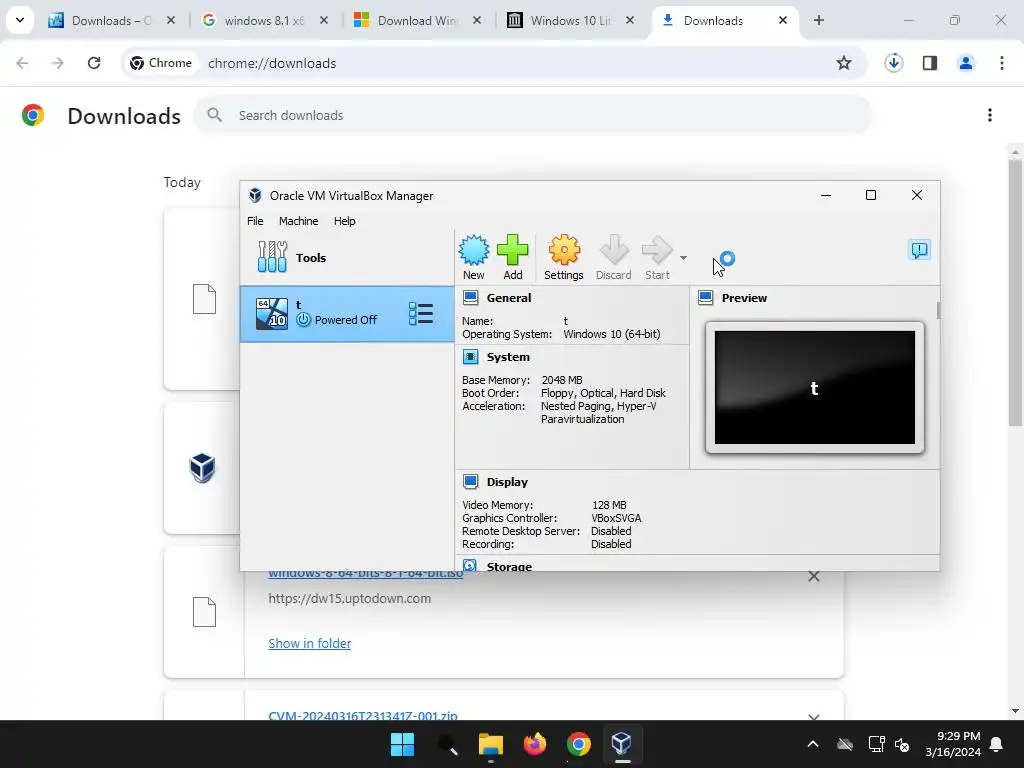Screen dimensions: 1024x768
Task: Click Chrome forward arrow
Action: click(x=57, y=63)
